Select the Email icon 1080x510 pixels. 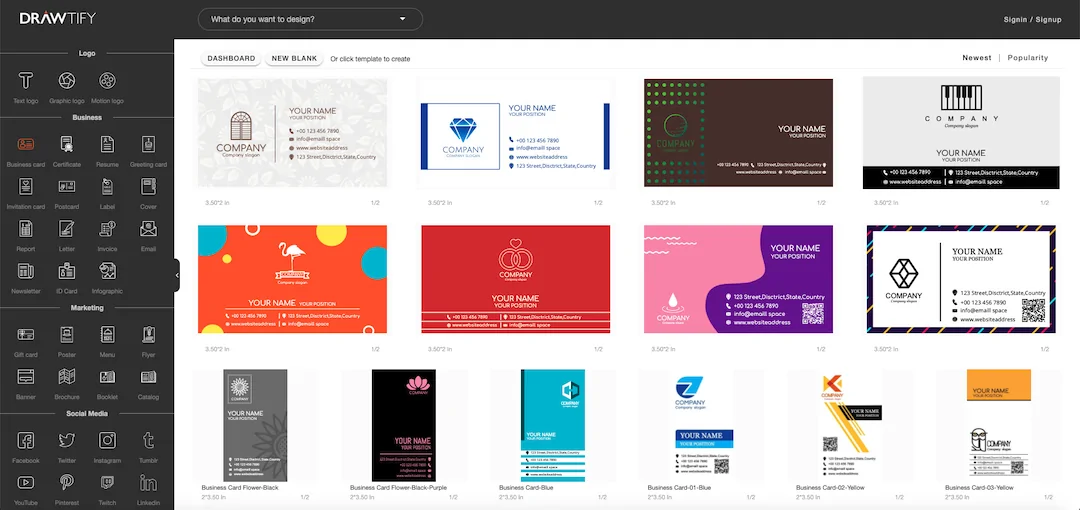tap(148, 228)
